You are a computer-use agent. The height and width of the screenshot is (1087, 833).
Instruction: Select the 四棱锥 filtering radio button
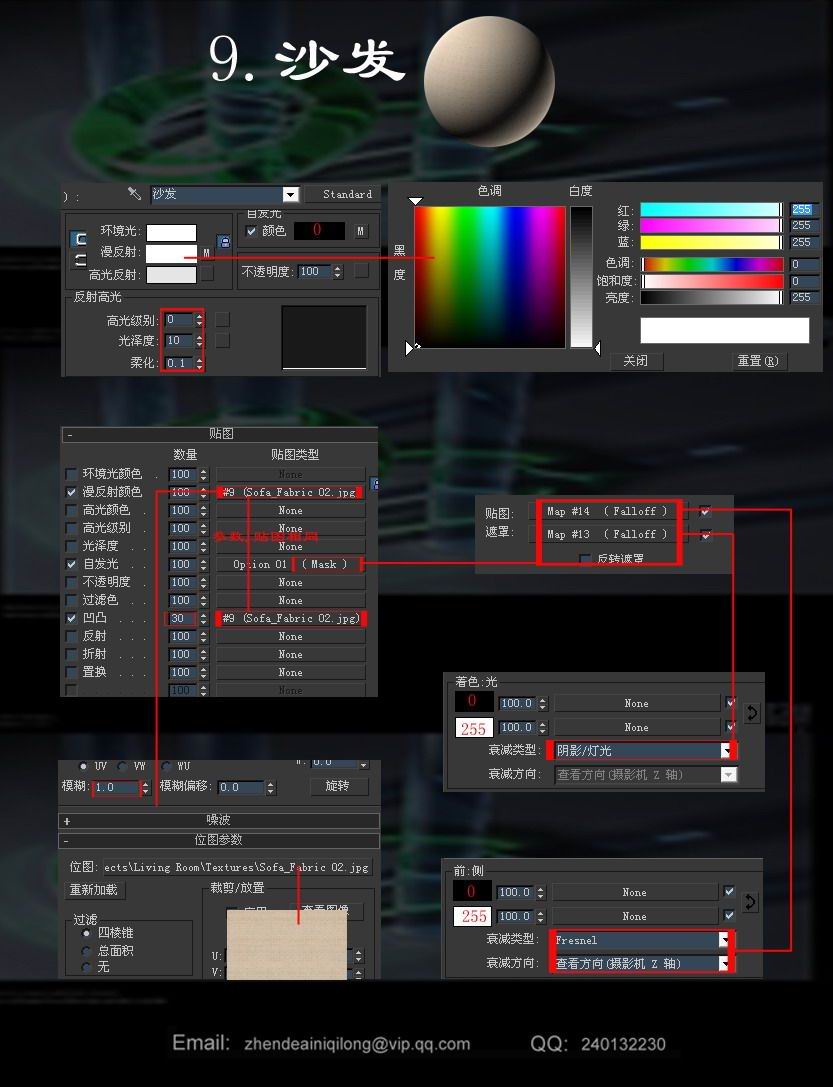pyautogui.click(x=87, y=933)
